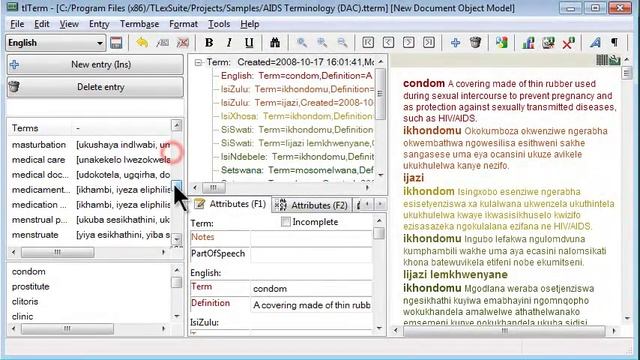Screen dimensions: 640x360
Task: Select clinic in lower list
Action: [22, 316]
